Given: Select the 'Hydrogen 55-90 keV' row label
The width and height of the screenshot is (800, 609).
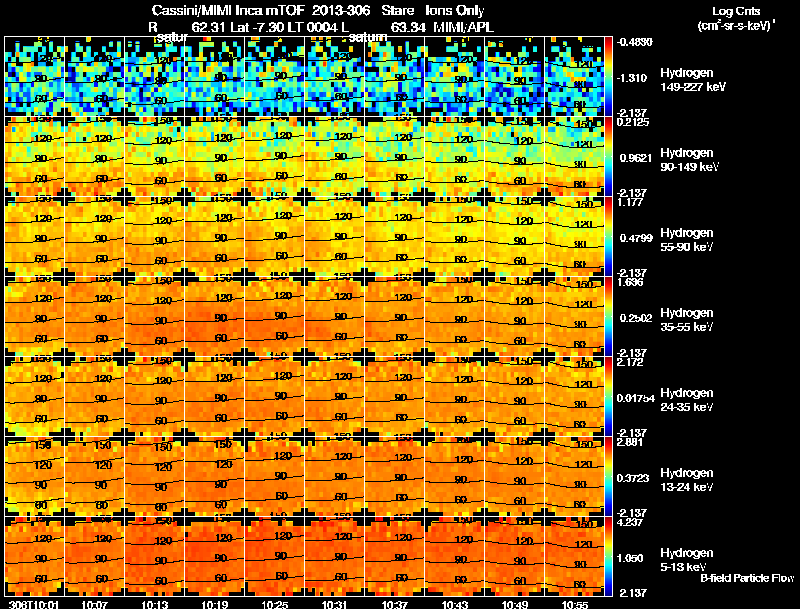Looking at the screenshot, I should pyautogui.click(x=687, y=240).
